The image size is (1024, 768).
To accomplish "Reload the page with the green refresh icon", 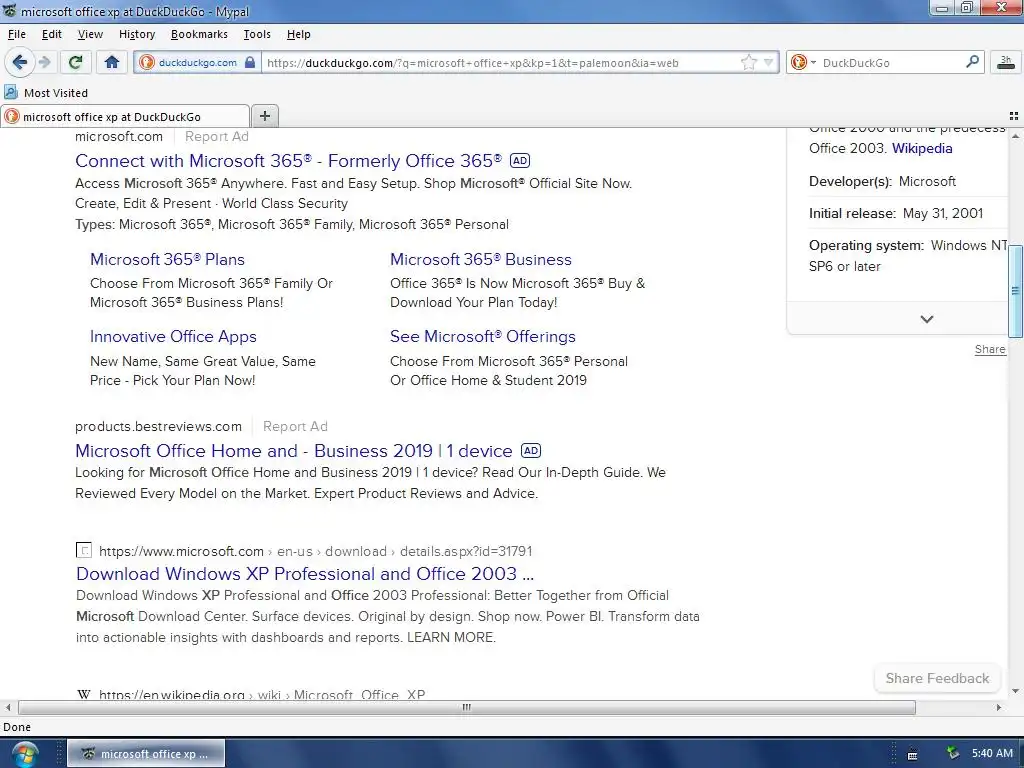I will tap(75, 62).
